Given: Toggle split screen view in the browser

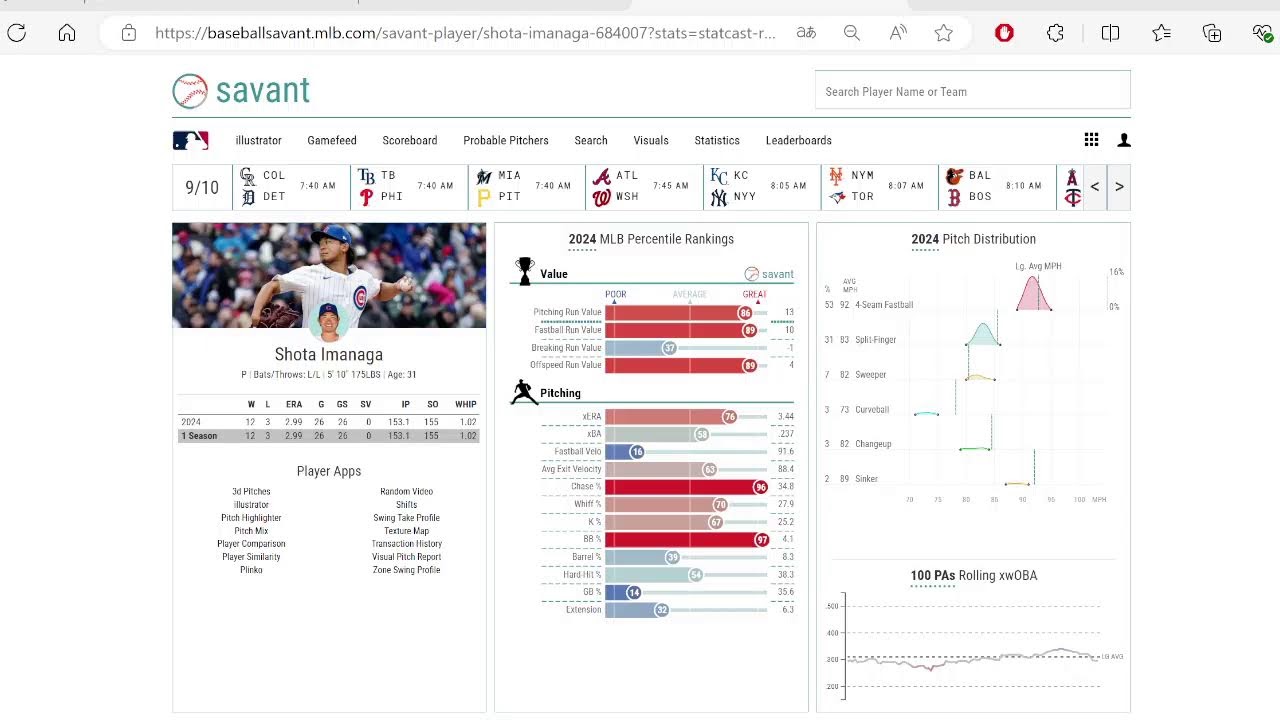Looking at the screenshot, I should [x=1110, y=33].
